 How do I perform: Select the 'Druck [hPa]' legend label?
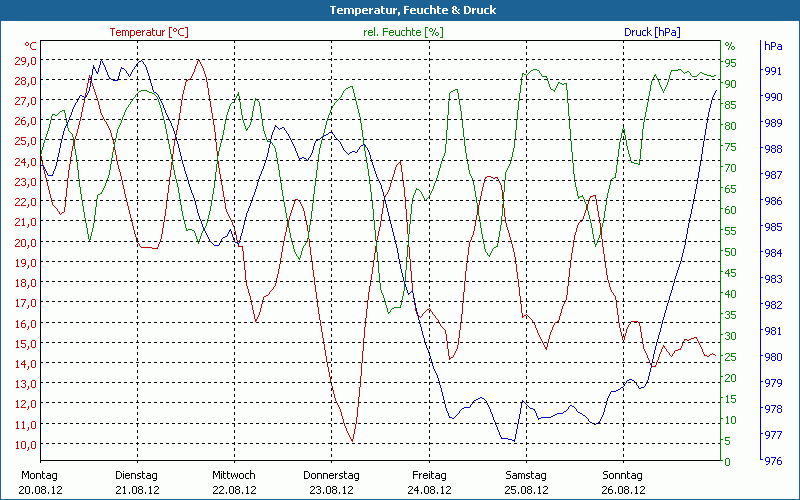(652, 32)
